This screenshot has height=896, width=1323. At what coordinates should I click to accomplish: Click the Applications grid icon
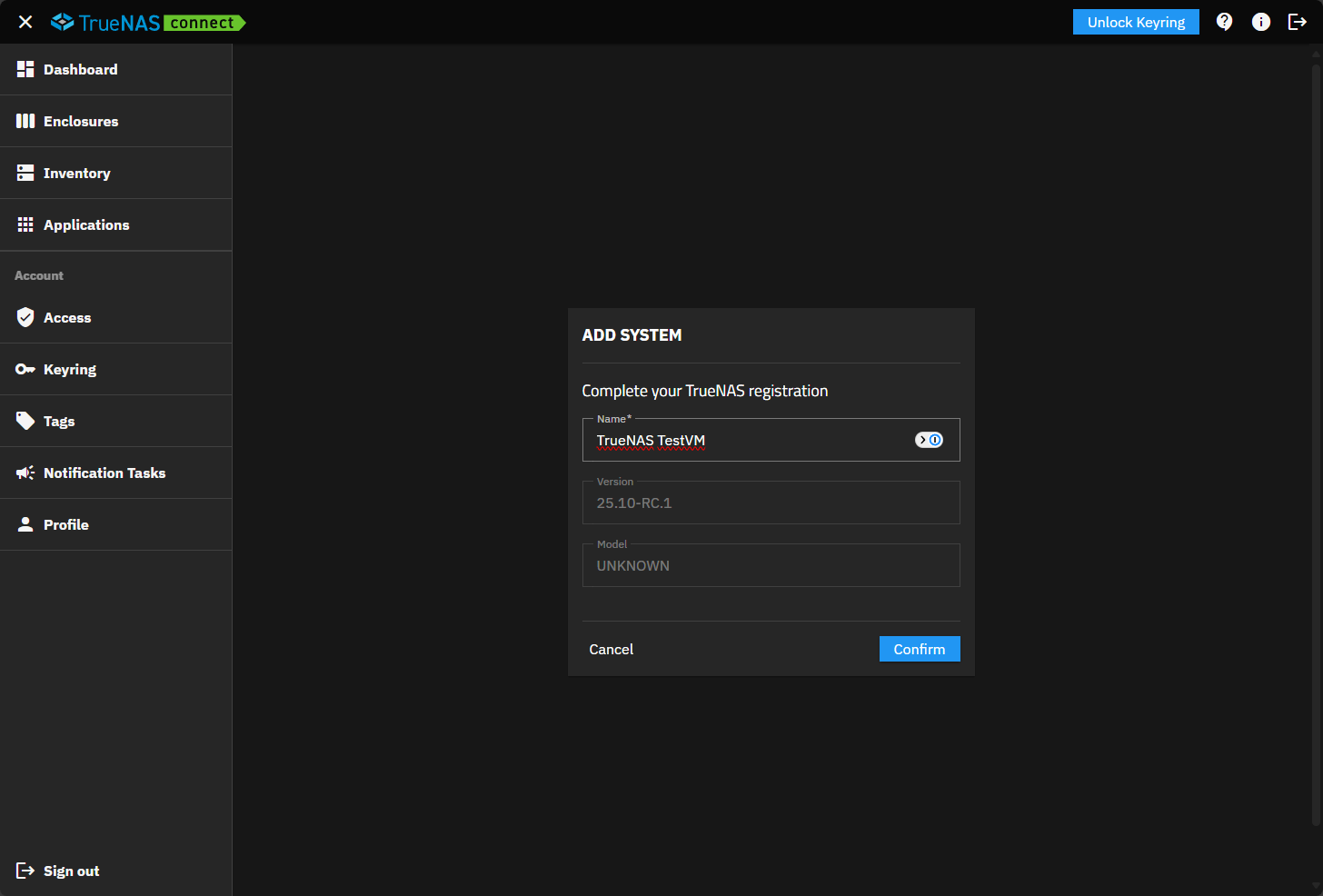click(25, 224)
